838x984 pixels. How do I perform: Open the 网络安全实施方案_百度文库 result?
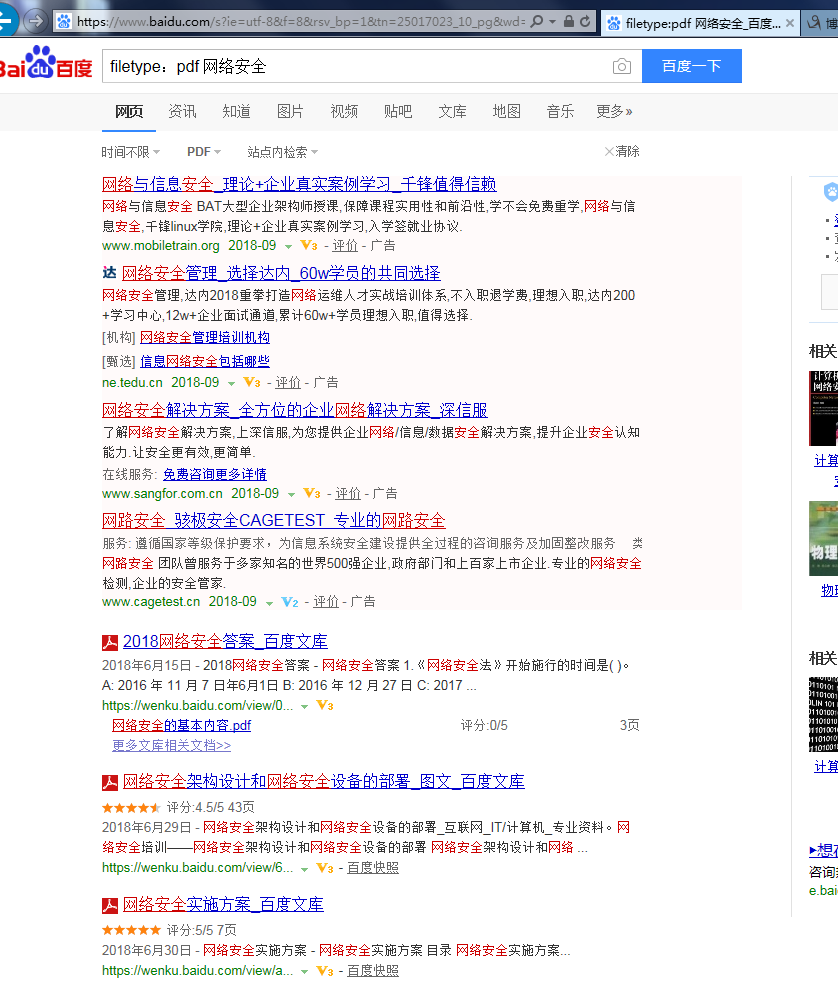[x=223, y=904]
